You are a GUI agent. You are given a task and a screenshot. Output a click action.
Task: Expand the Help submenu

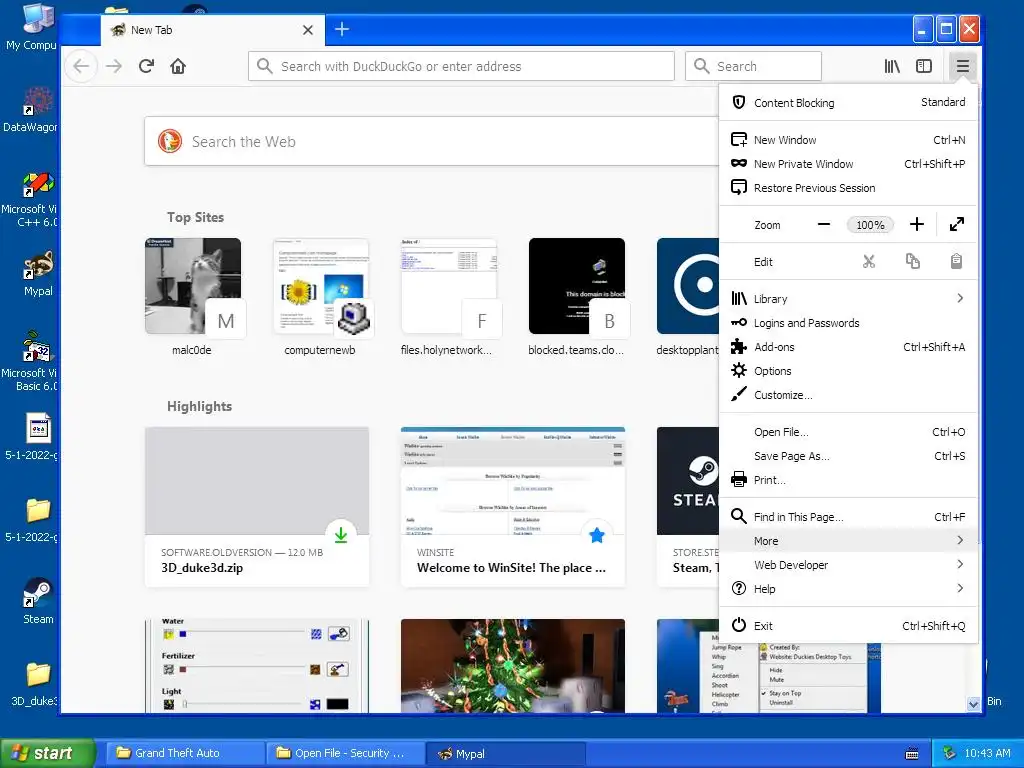coord(848,589)
